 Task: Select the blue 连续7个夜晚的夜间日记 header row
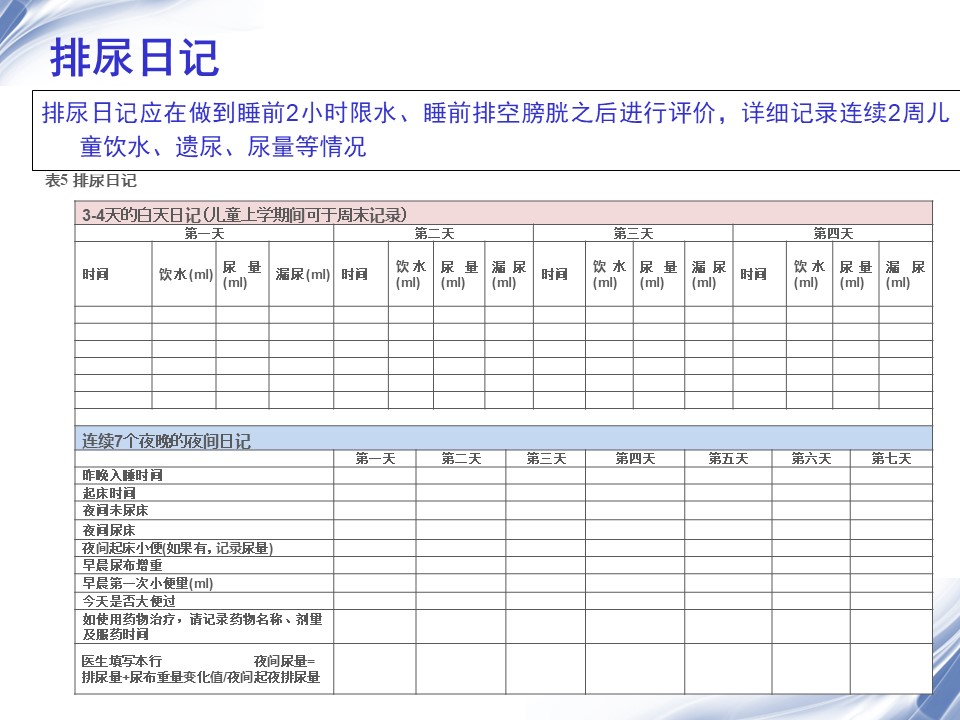[x=503, y=439]
